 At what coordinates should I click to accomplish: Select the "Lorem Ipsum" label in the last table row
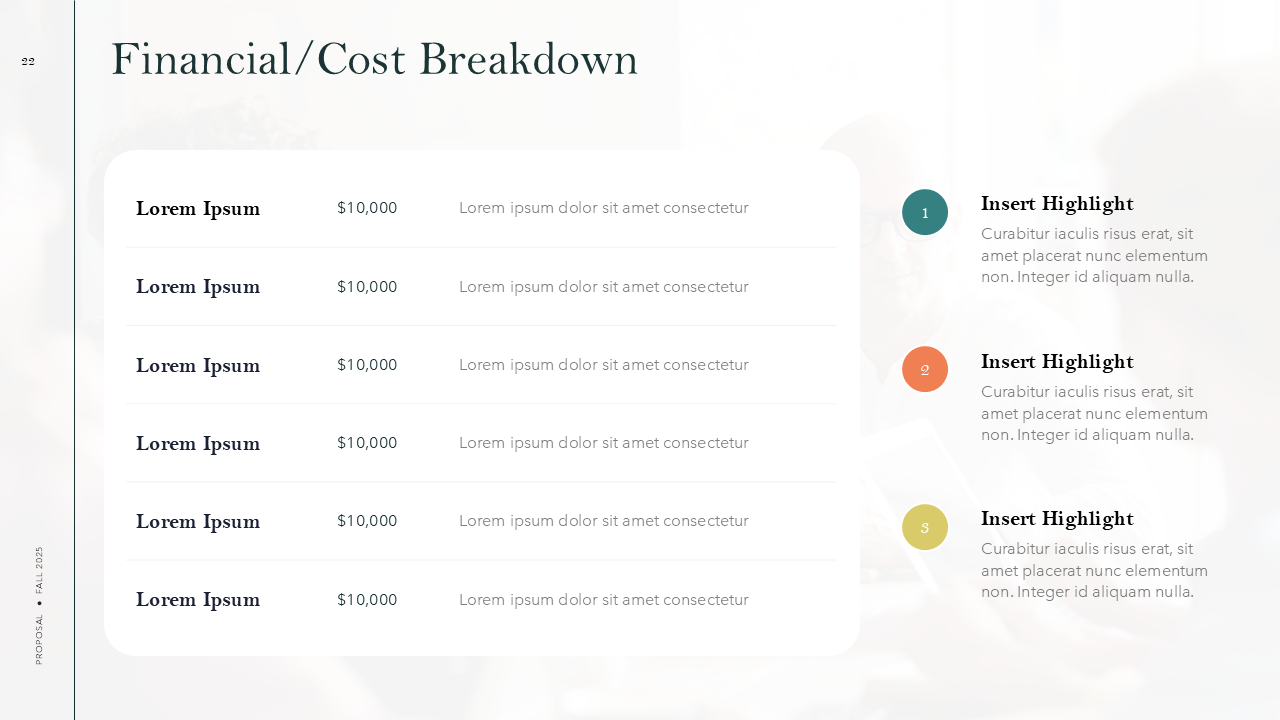(x=198, y=600)
